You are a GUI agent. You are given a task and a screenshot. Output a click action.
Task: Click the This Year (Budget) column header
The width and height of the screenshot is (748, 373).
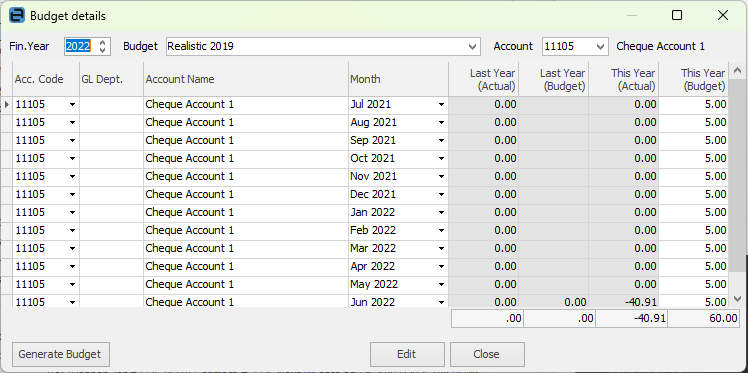(x=694, y=79)
